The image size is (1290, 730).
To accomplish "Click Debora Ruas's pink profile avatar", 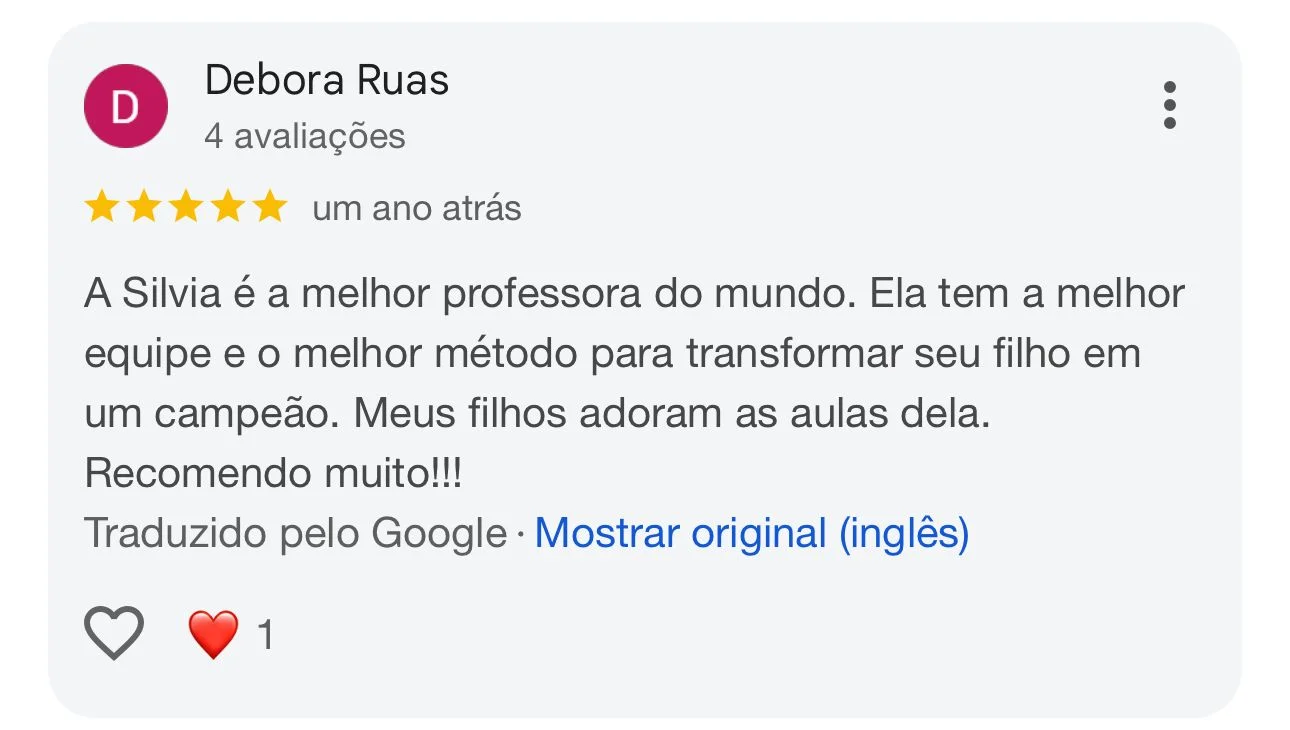I will (x=125, y=106).
